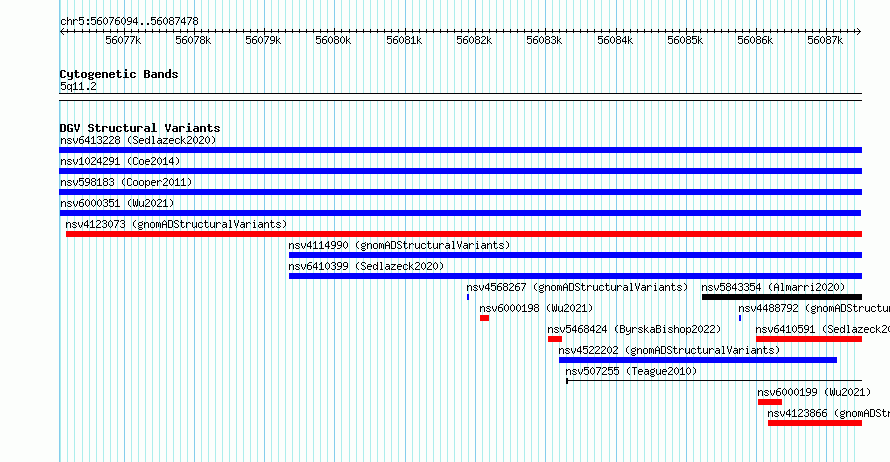890x462 pixels.
Task: Click the tiny blue marker under nsv4488792
Action: [x=740, y=318]
